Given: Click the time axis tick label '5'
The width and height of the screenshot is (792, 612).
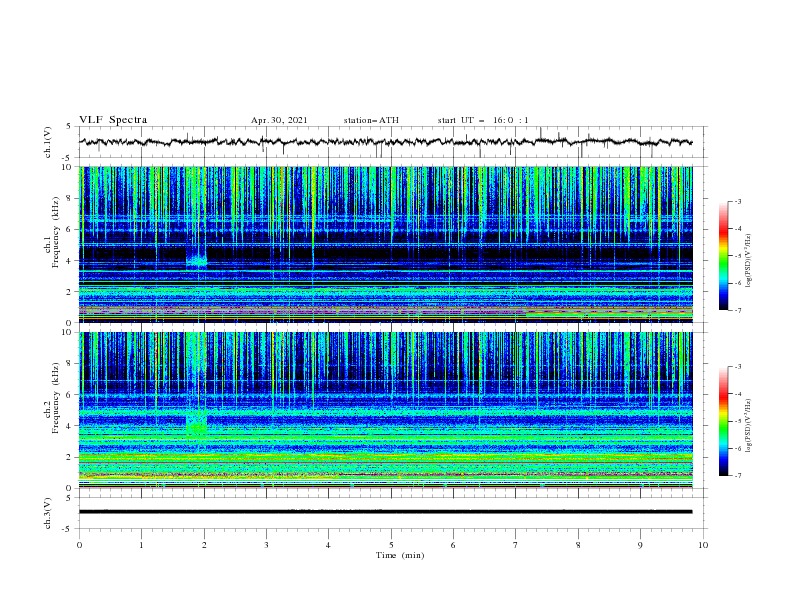Looking at the screenshot, I should pyautogui.click(x=391, y=545).
